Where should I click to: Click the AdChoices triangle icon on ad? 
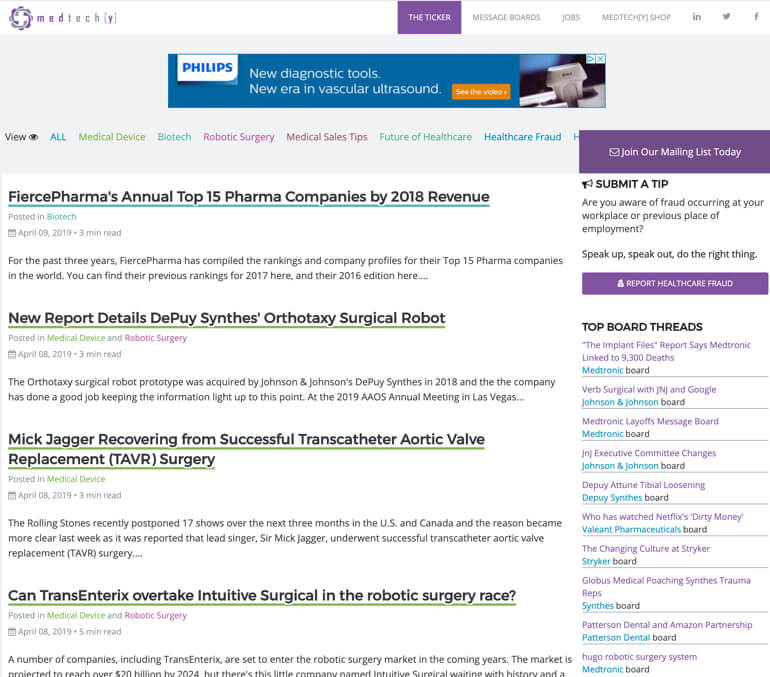coord(590,59)
